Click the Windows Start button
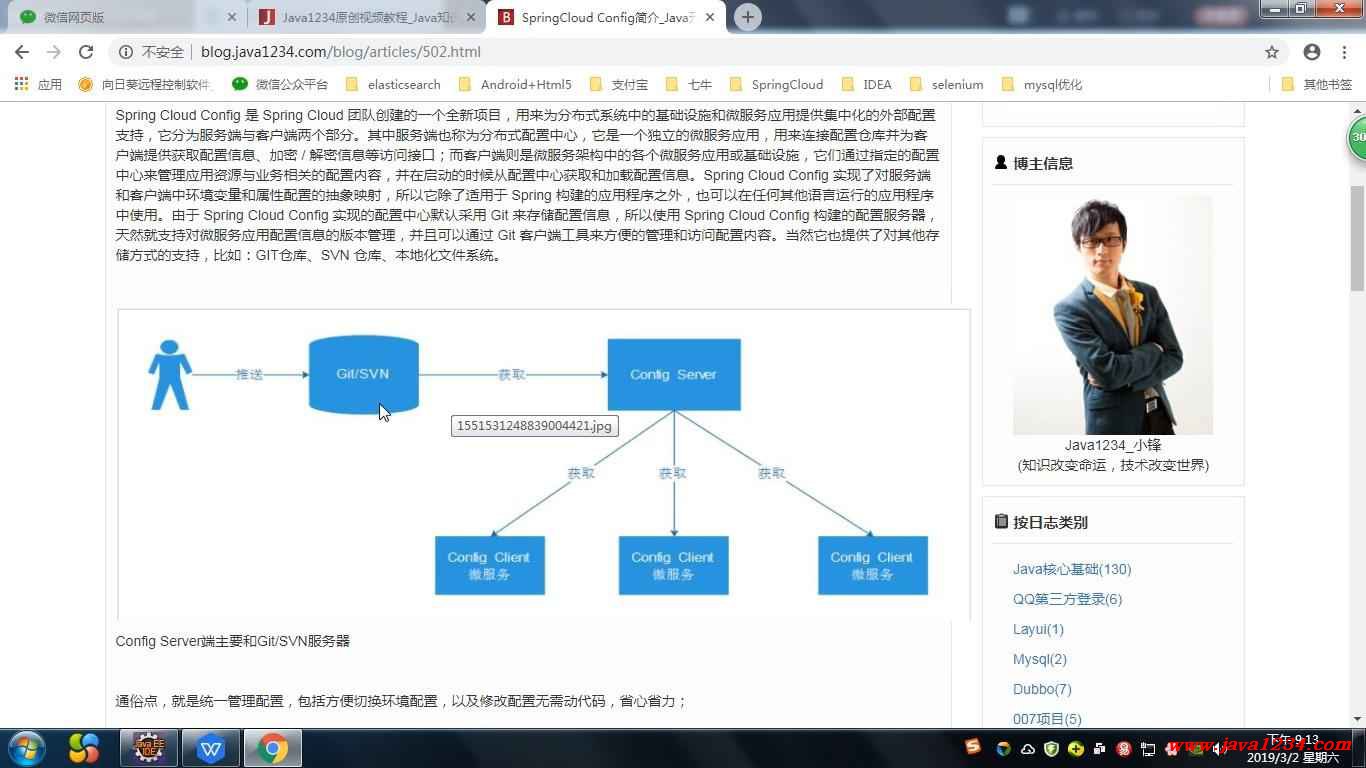The width and height of the screenshot is (1366, 768). click(x=27, y=748)
